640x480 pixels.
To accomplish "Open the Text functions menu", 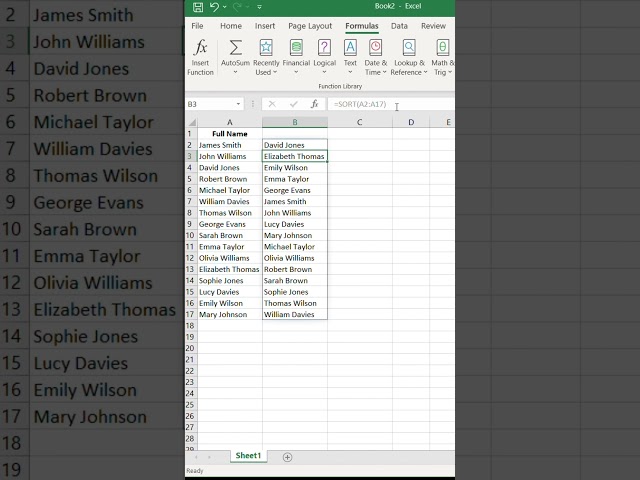I will (x=350, y=57).
